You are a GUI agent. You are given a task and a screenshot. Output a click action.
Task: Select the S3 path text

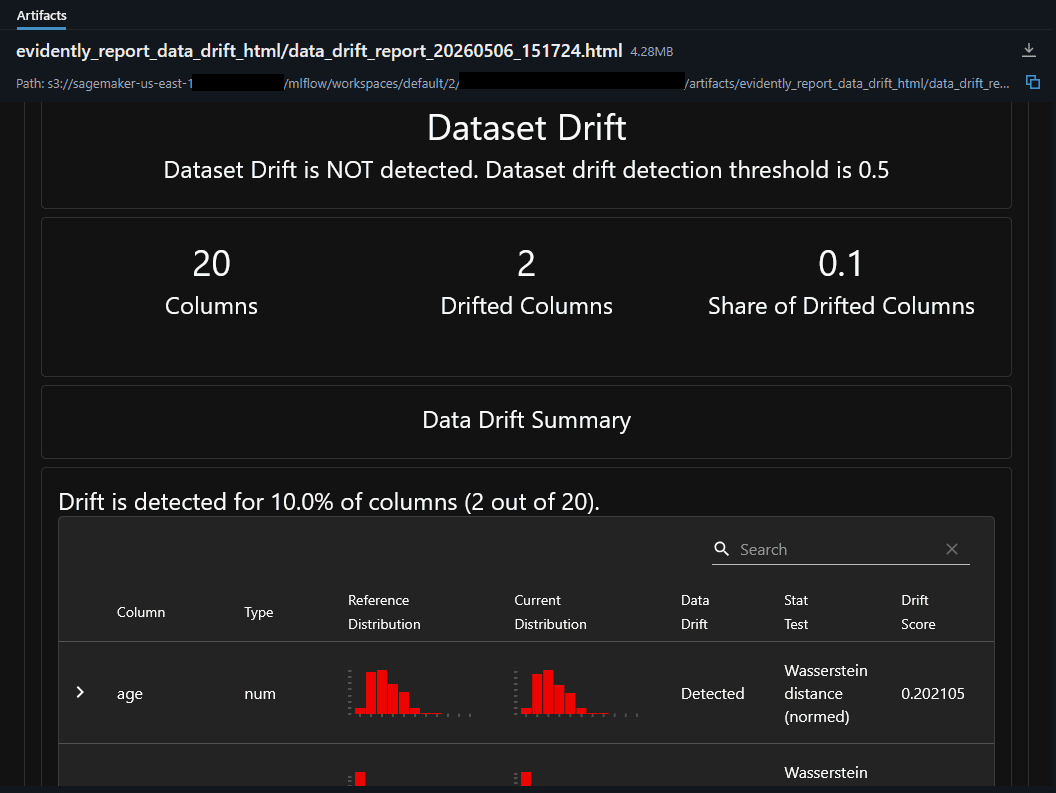click(x=513, y=84)
